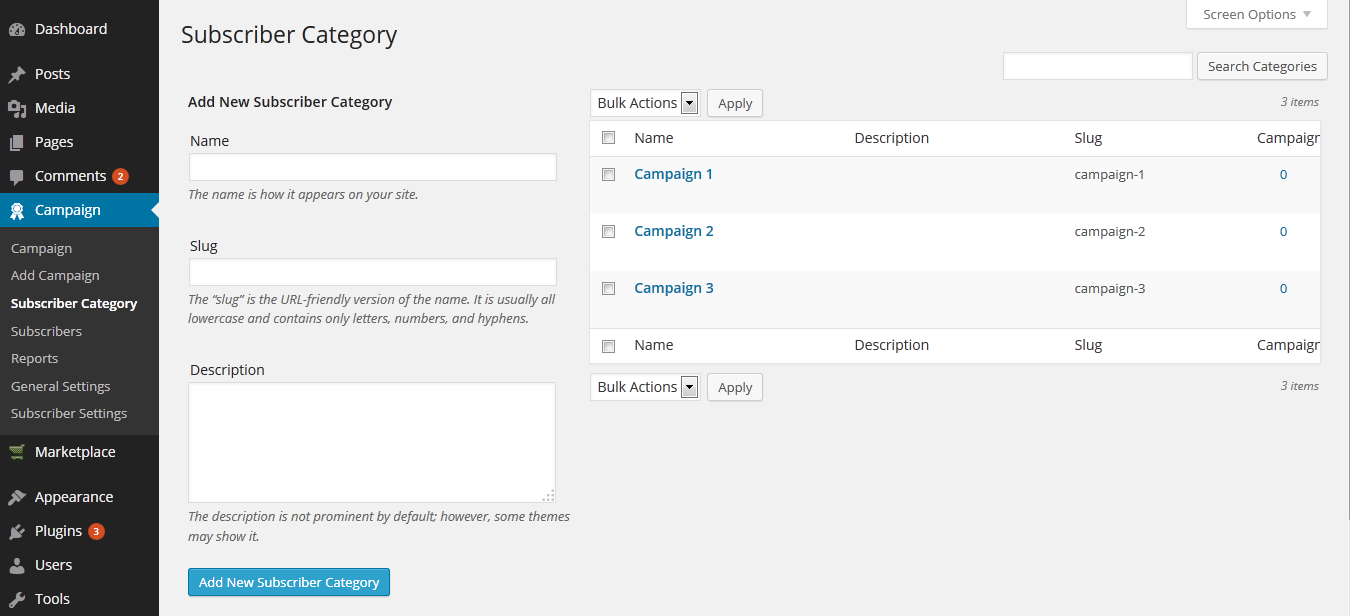Check the box beside Campaign 3

pyautogui.click(x=609, y=288)
